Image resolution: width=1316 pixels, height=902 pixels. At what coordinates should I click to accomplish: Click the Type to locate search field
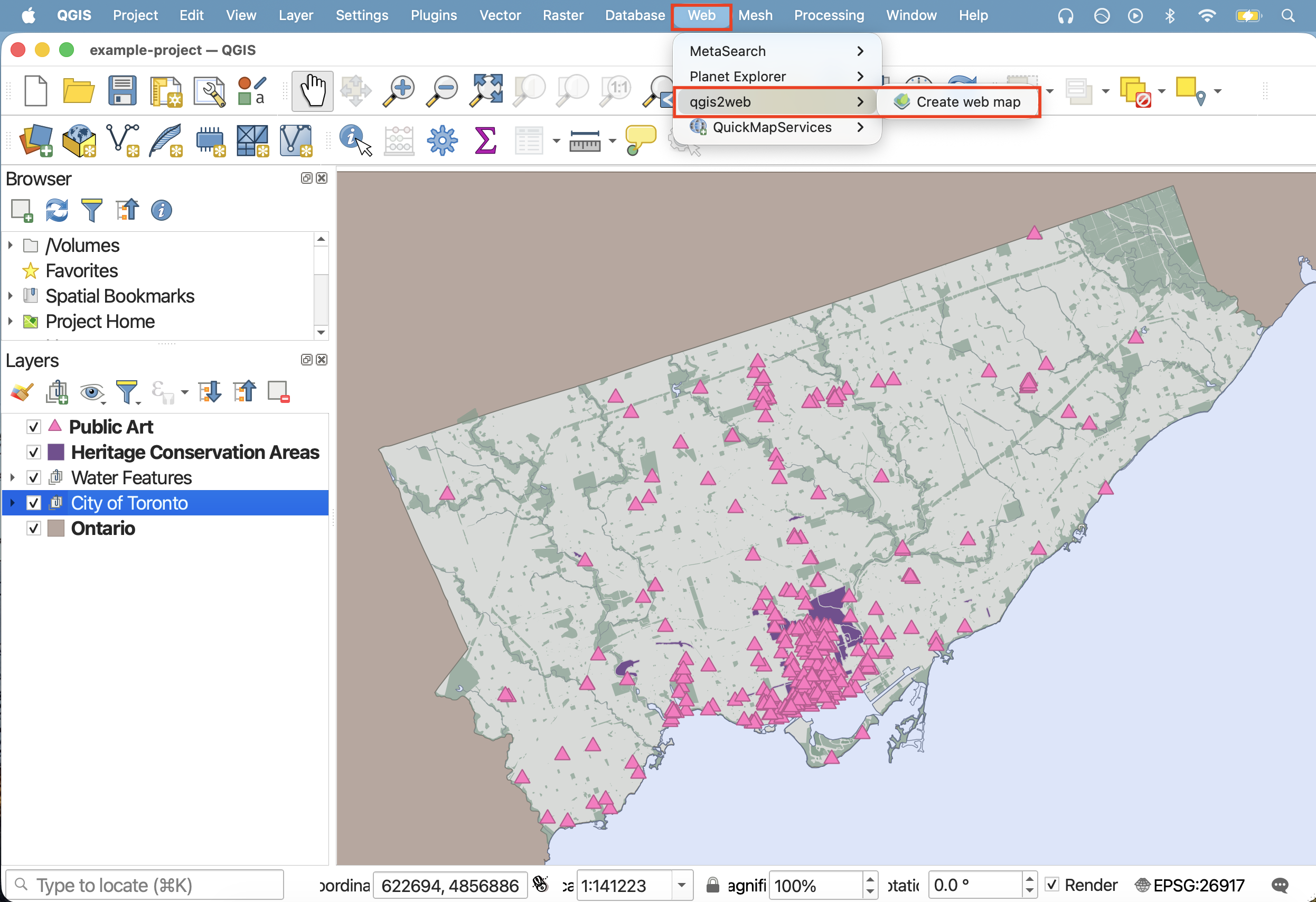pyautogui.click(x=145, y=885)
